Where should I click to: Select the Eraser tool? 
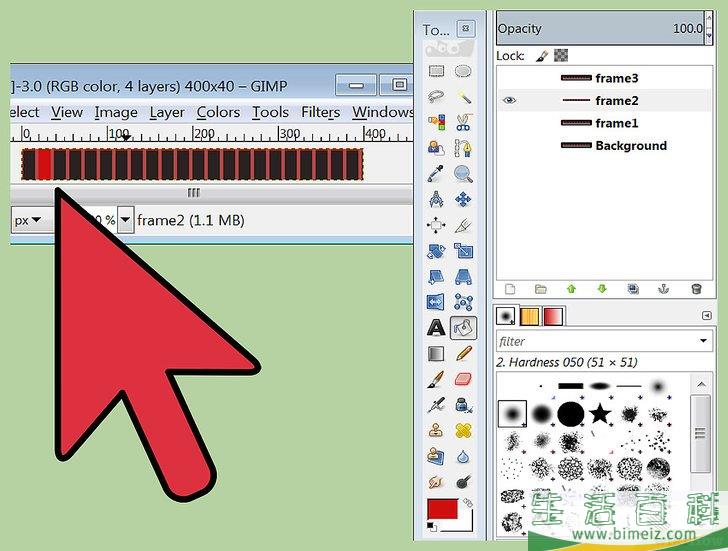463,379
